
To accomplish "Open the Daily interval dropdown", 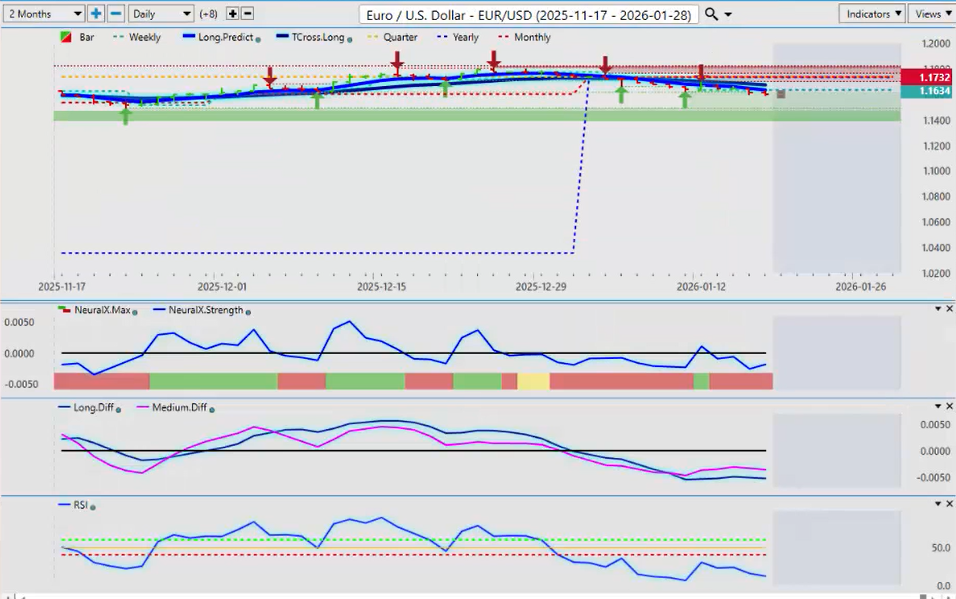I will click(x=160, y=14).
